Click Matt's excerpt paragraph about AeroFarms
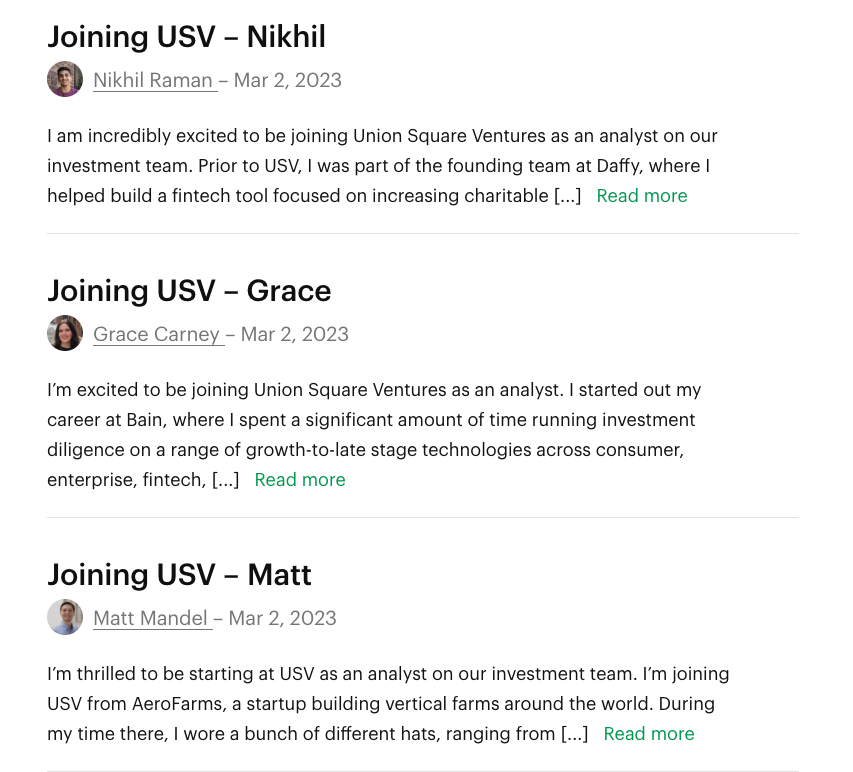 [x=388, y=704]
